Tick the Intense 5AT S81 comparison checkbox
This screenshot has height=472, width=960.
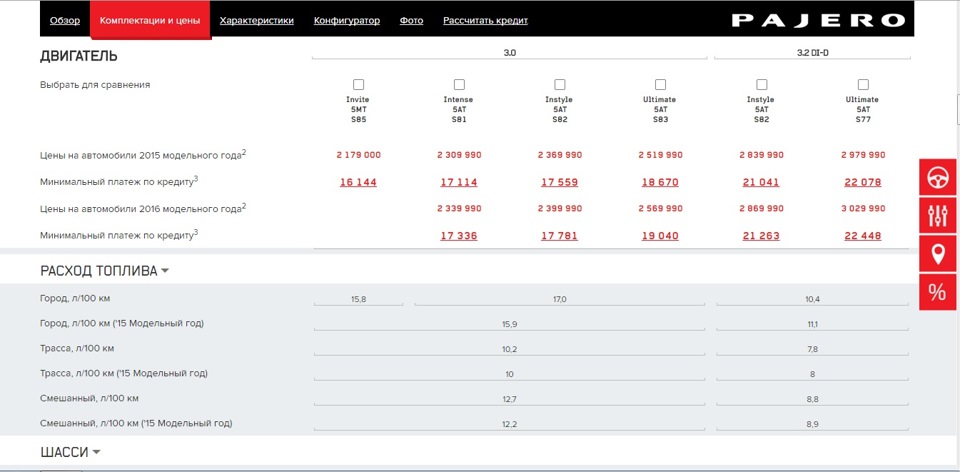point(459,84)
